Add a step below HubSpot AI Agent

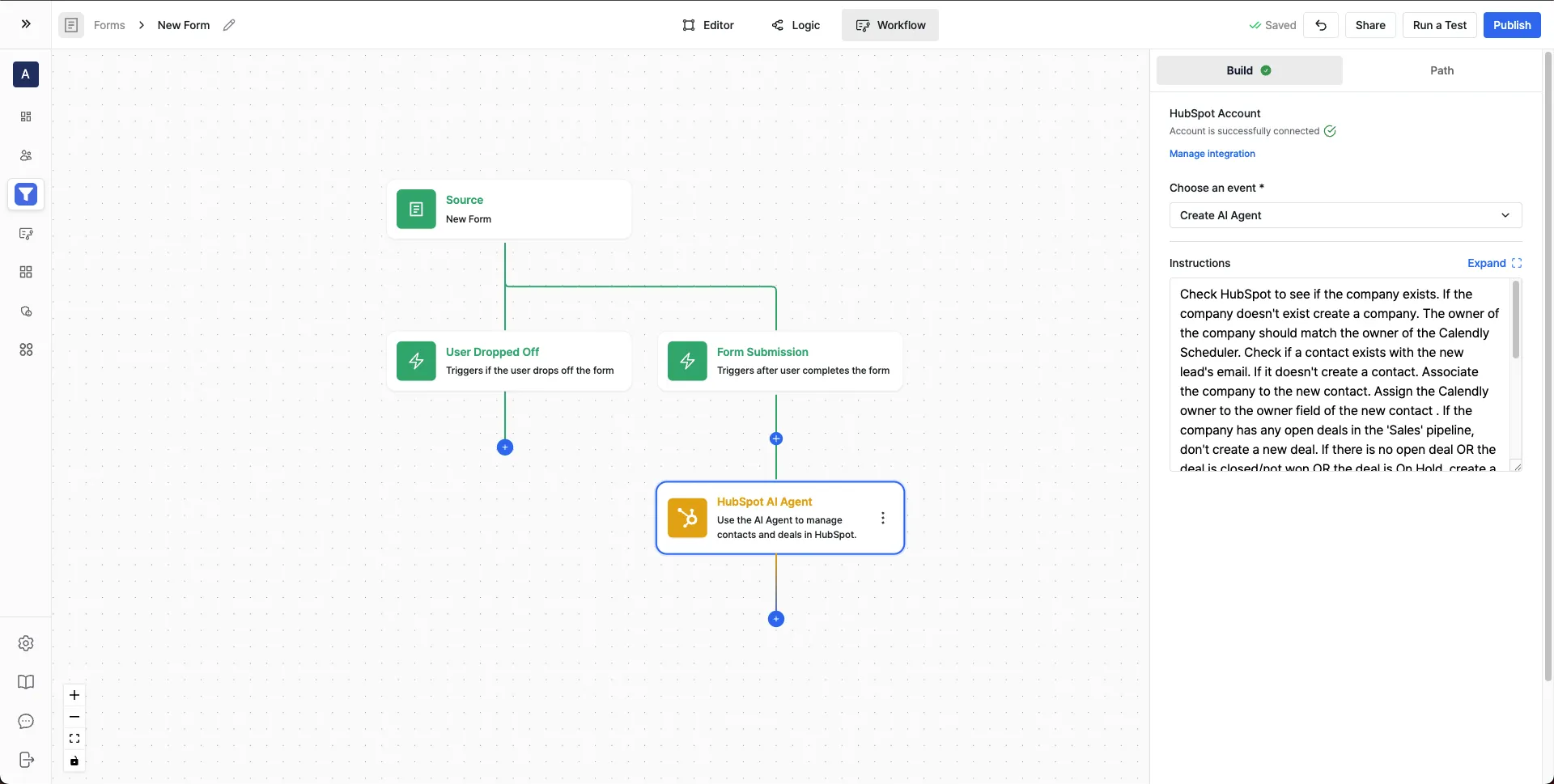[776, 619]
